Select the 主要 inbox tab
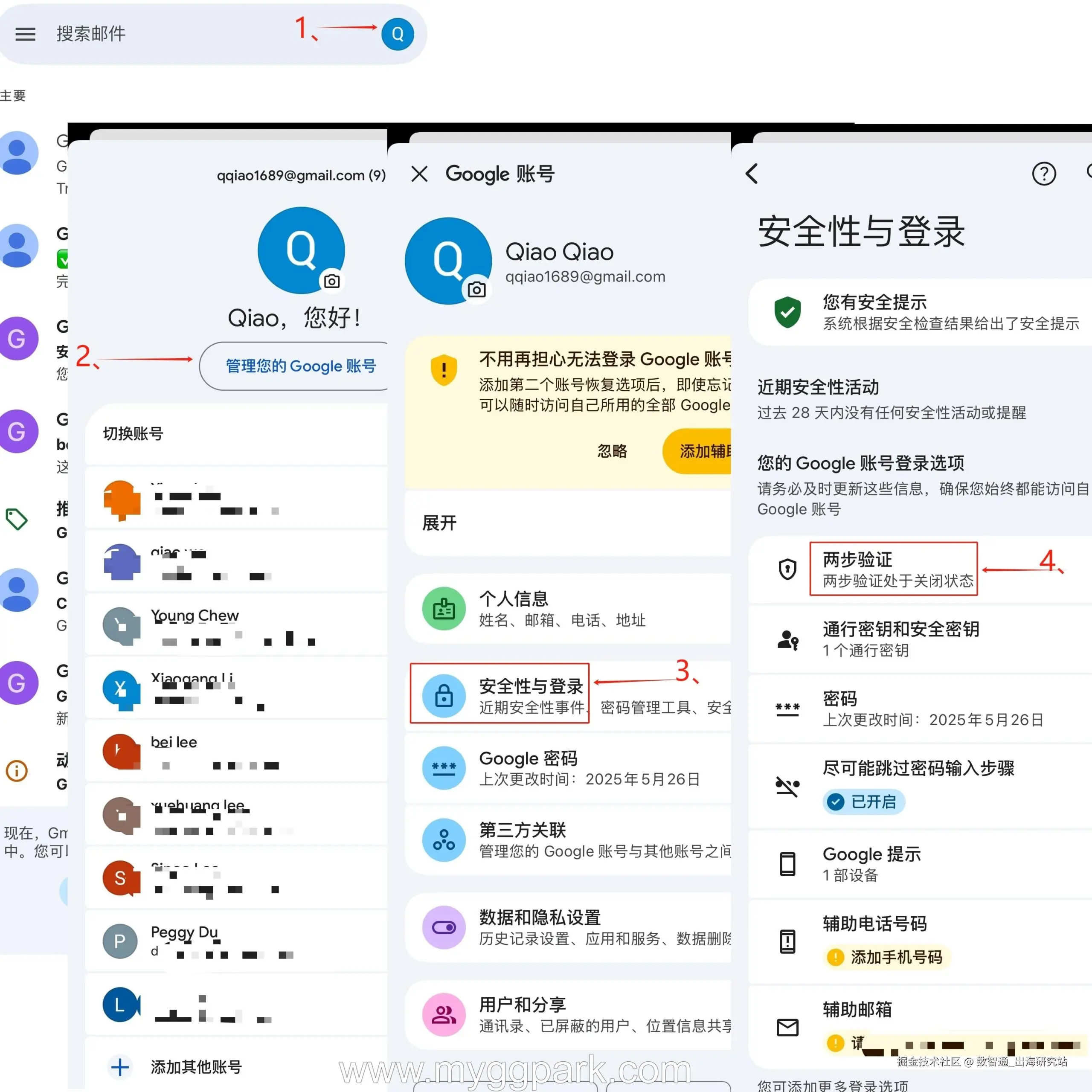 point(13,96)
